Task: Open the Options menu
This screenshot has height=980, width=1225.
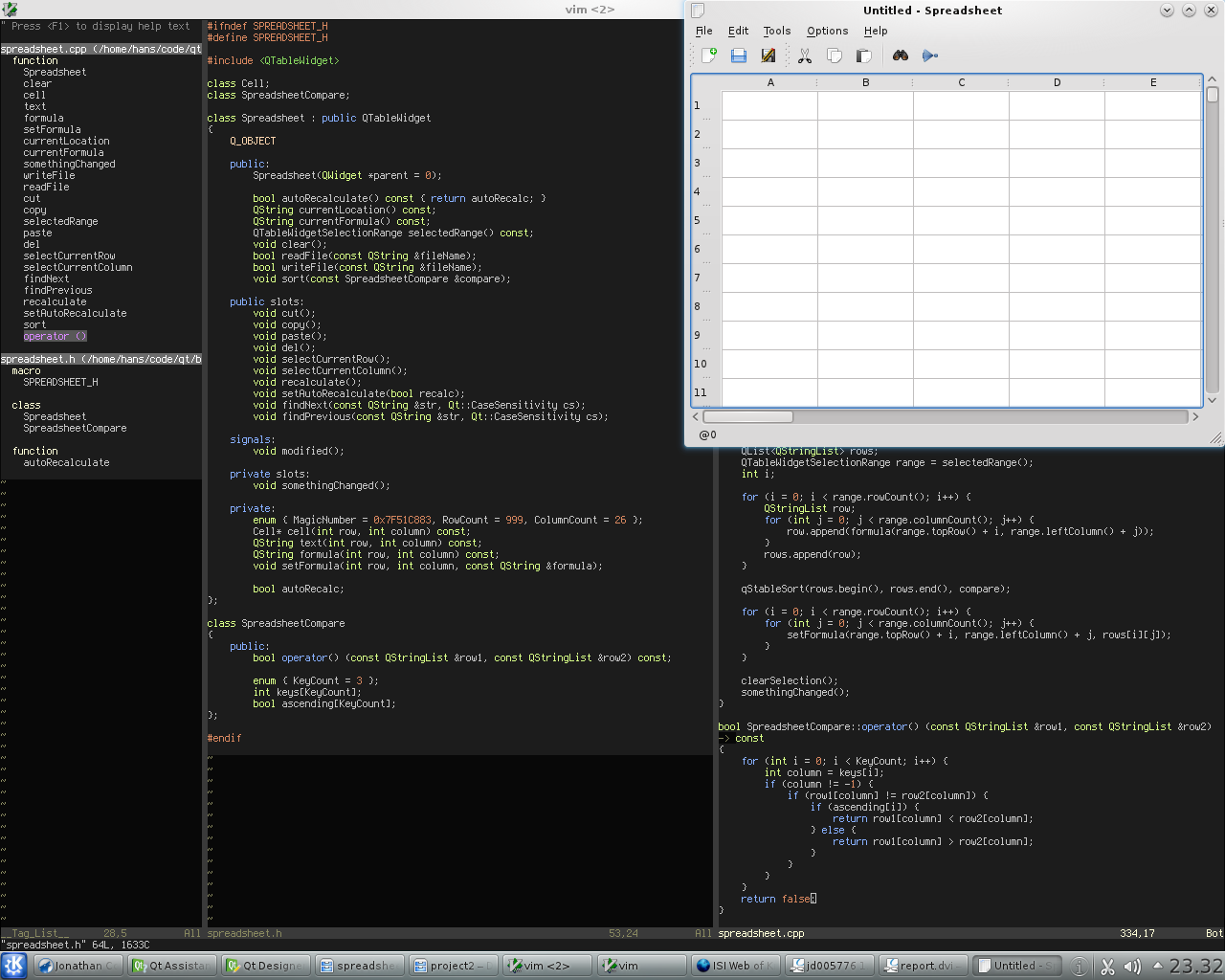Action: click(827, 31)
